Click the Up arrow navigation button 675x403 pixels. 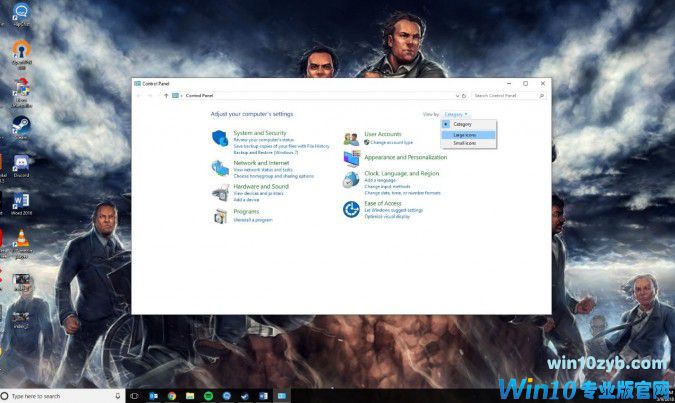click(x=166, y=95)
